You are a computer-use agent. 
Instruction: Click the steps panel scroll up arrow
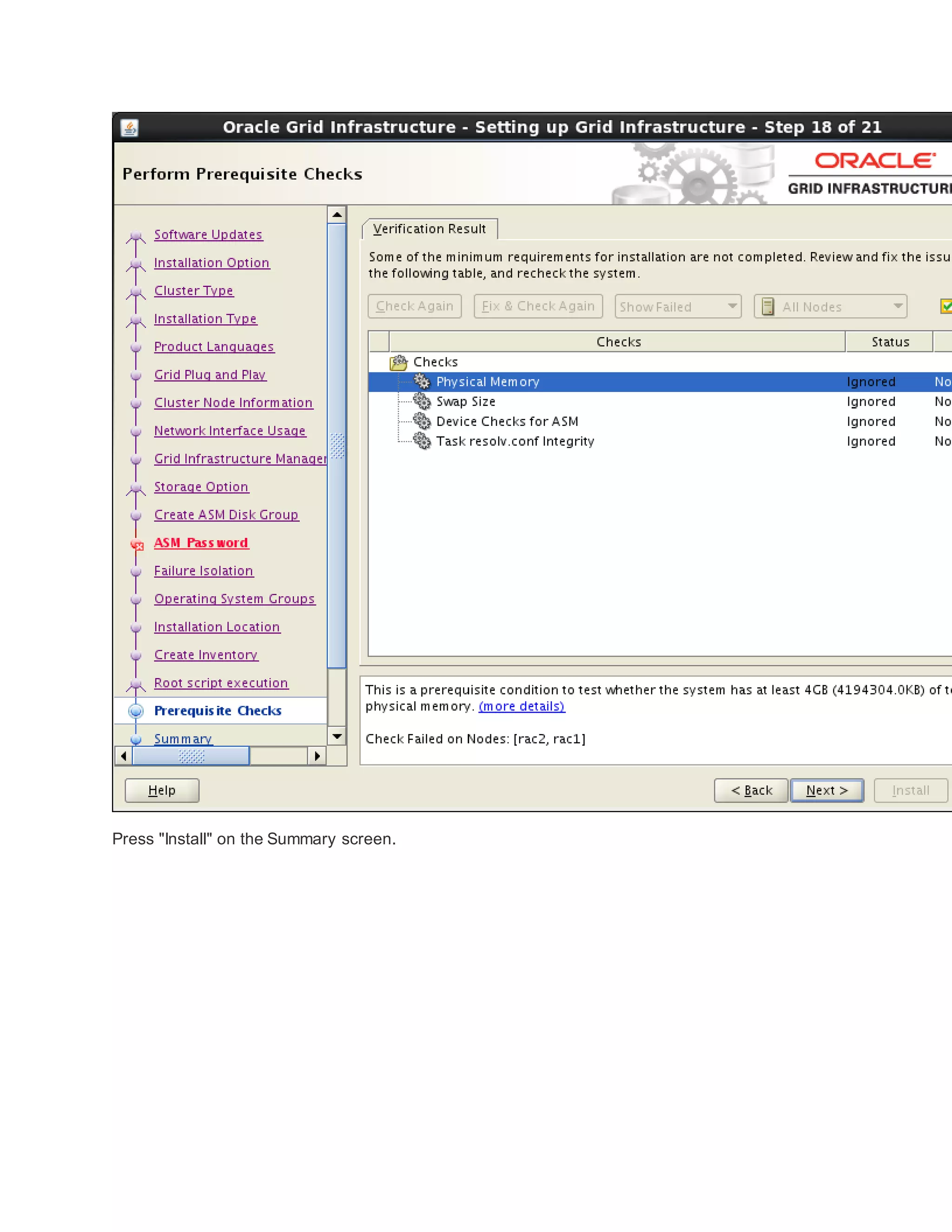pos(337,214)
